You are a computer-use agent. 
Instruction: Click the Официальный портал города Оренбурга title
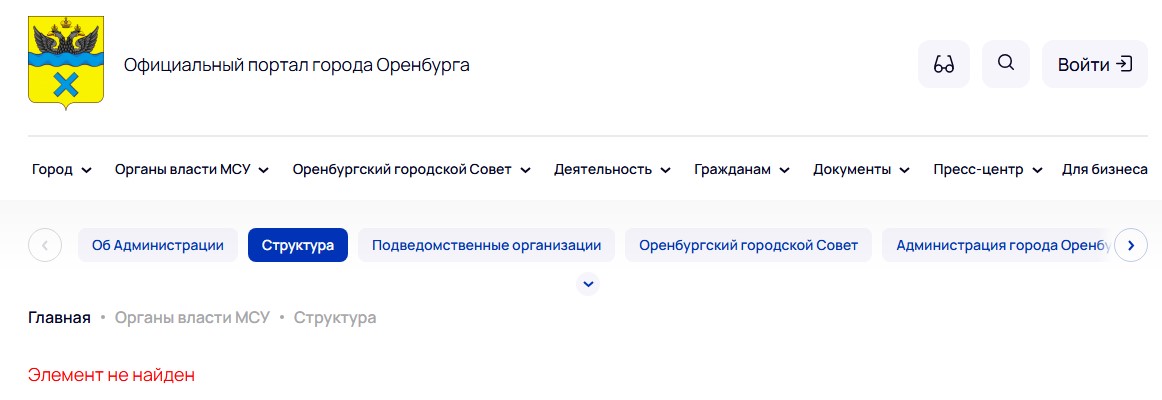pyautogui.click(x=296, y=65)
